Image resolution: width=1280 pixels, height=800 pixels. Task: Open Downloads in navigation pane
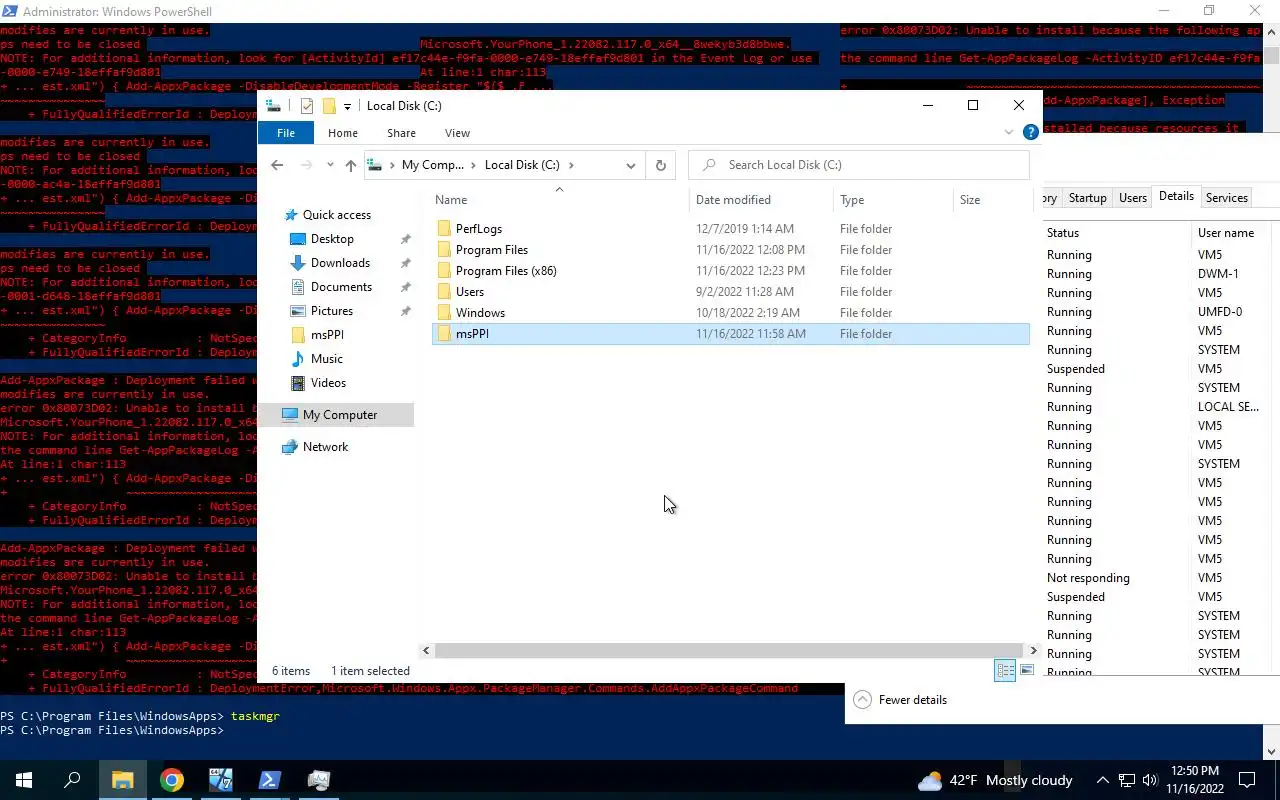[x=340, y=263]
